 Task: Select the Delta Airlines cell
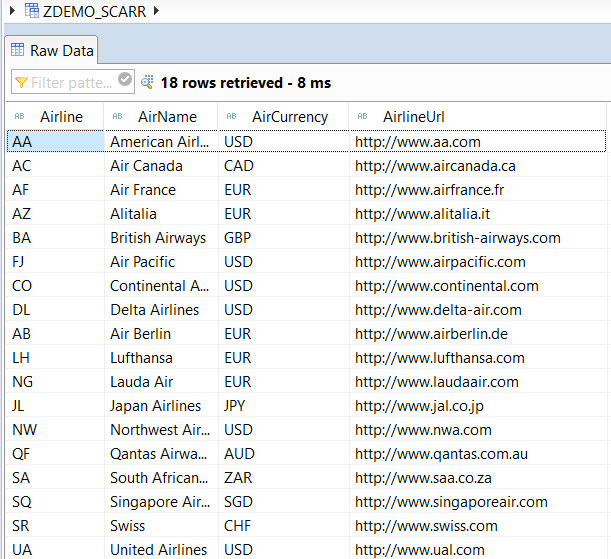pos(161,310)
